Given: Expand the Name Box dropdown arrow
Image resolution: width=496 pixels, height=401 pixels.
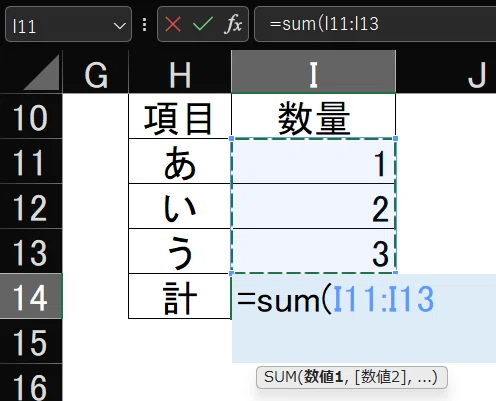Looking at the screenshot, I should coord(119,26).
